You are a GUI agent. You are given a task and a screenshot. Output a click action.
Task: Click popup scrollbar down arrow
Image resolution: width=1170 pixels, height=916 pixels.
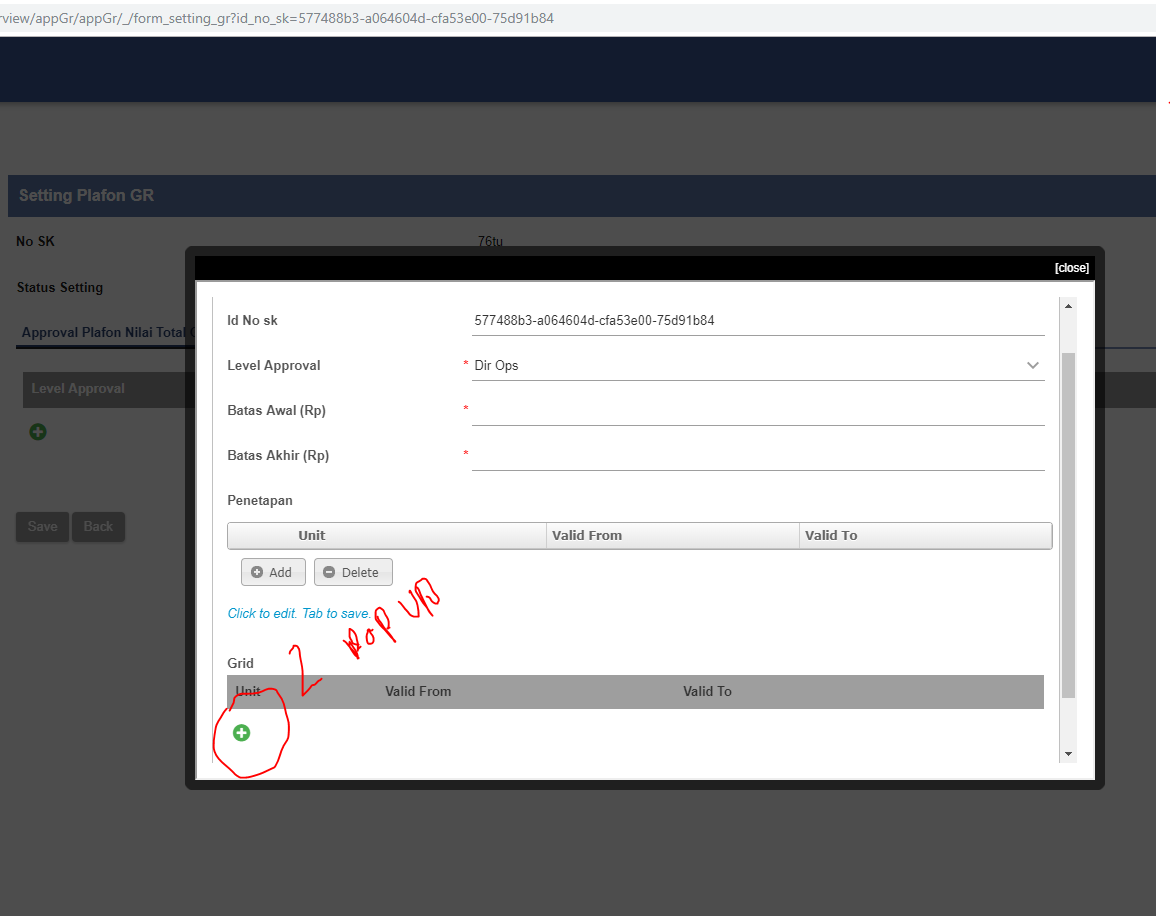1069,754
